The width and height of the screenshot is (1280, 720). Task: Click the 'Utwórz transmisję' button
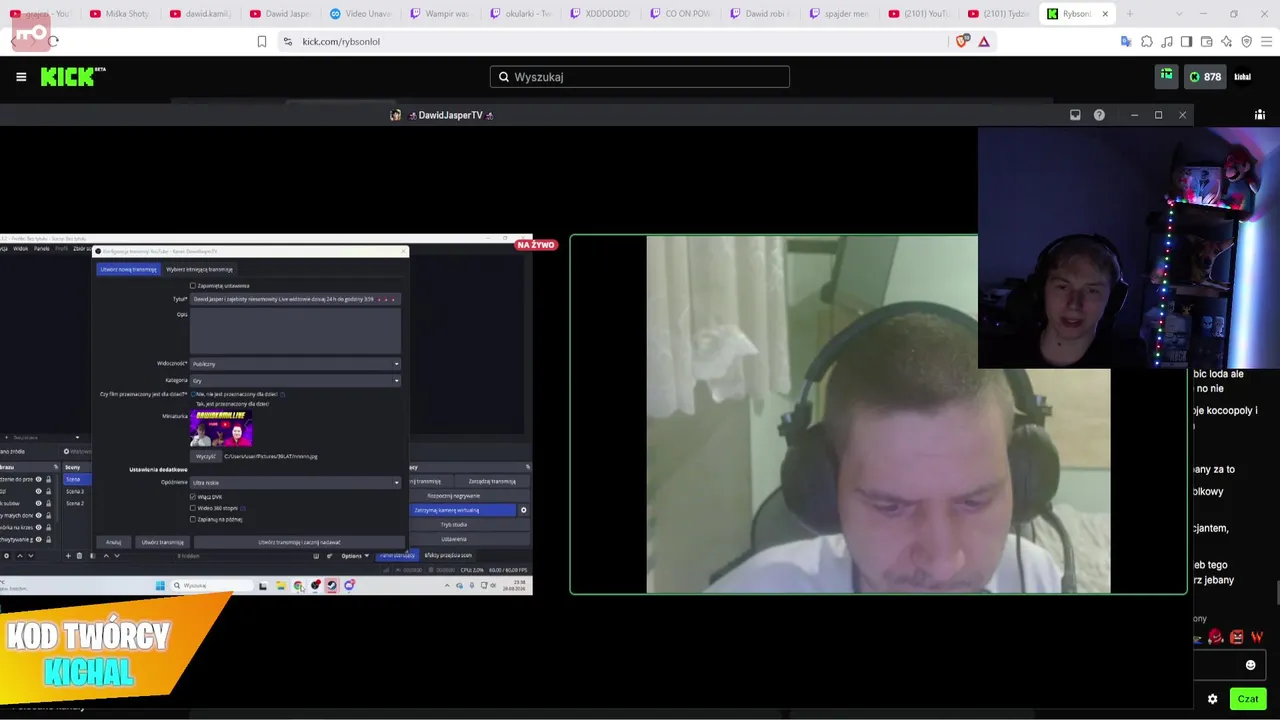162,542
